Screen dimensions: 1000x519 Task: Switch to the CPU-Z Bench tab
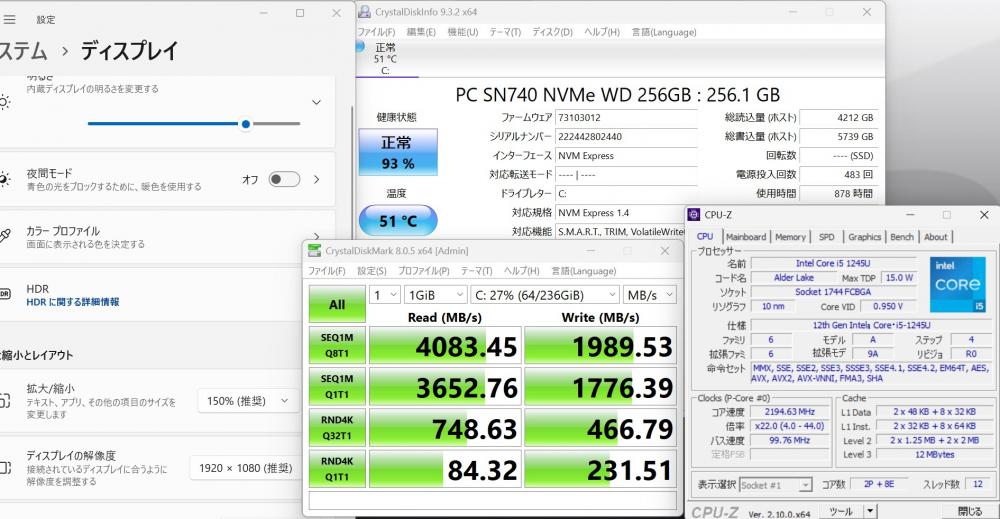click(902, 237)
